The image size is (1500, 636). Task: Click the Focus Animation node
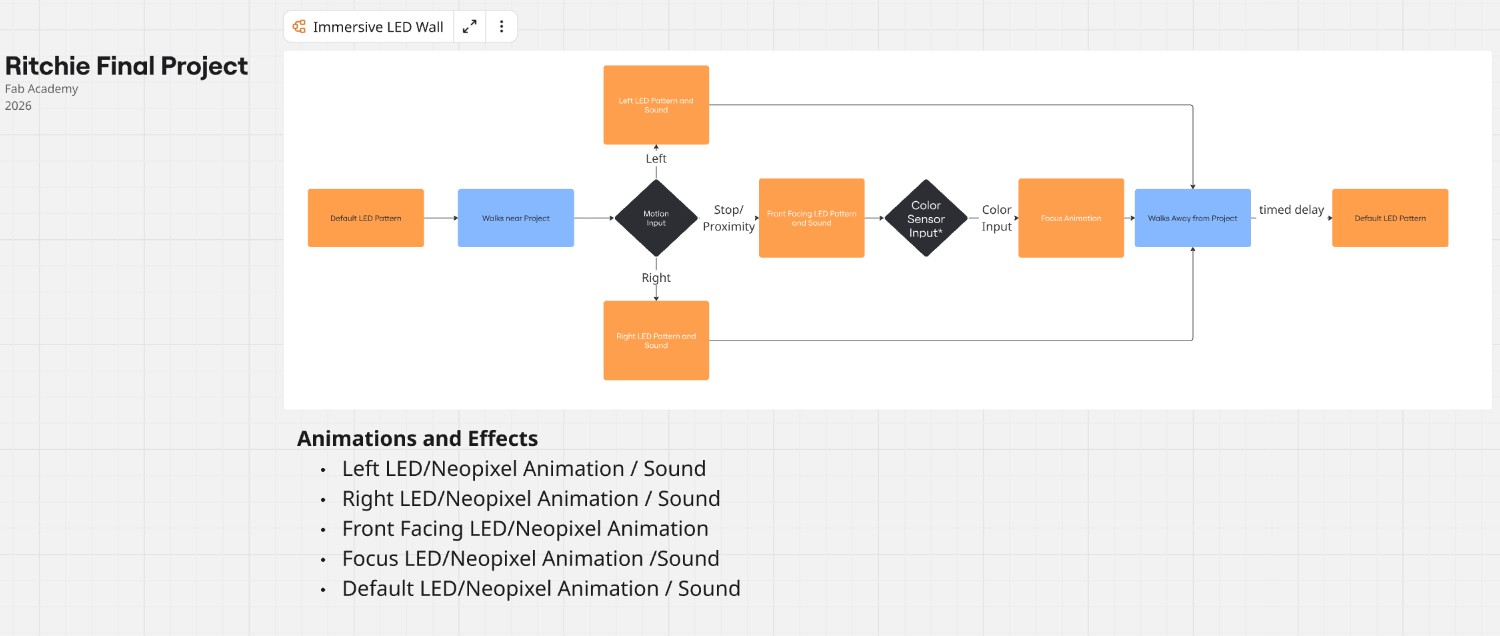coord(1071,218)
